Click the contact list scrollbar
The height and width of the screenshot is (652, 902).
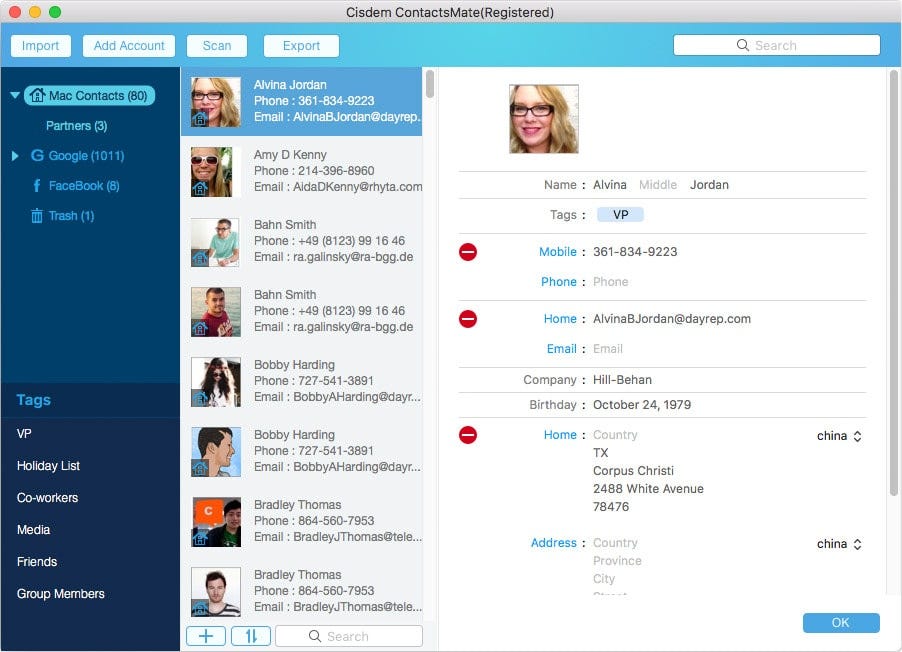pyautogui.click(x=430, y=84)
